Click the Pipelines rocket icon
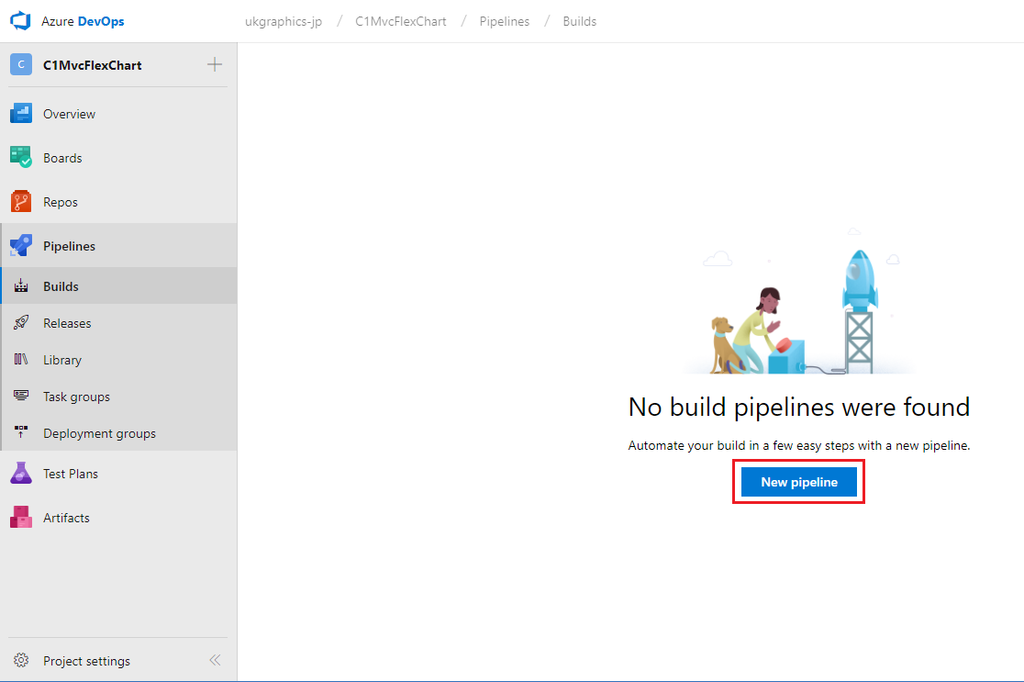 (21, 246)
